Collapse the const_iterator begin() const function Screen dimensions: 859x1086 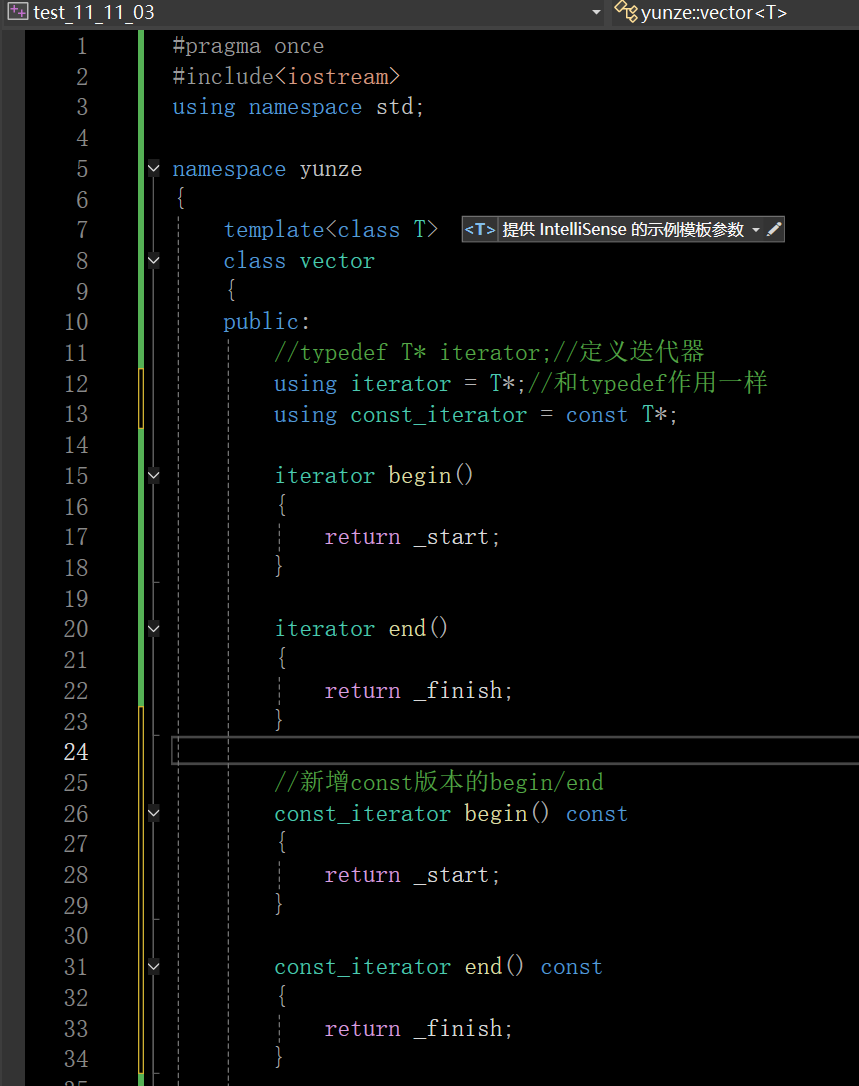[154, 814]
